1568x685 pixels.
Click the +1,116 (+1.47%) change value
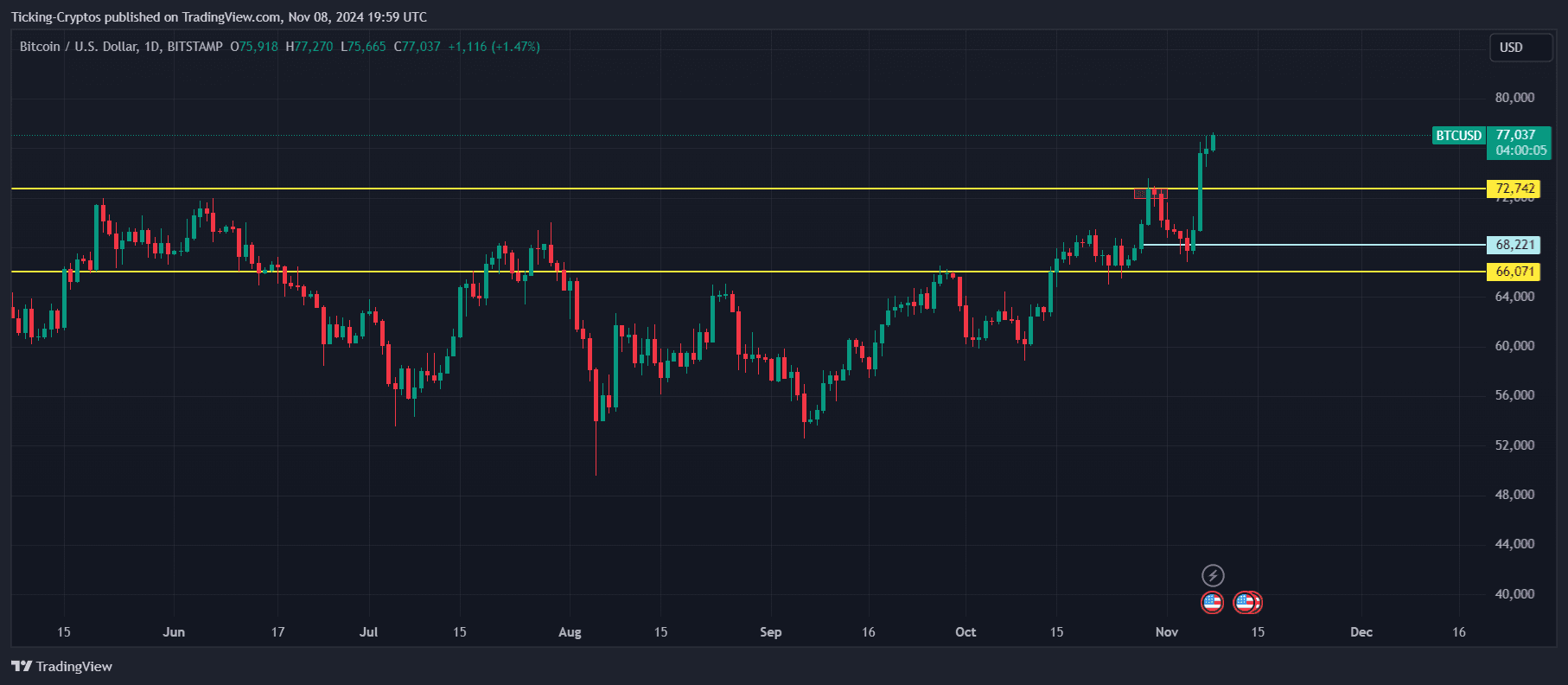494,47
